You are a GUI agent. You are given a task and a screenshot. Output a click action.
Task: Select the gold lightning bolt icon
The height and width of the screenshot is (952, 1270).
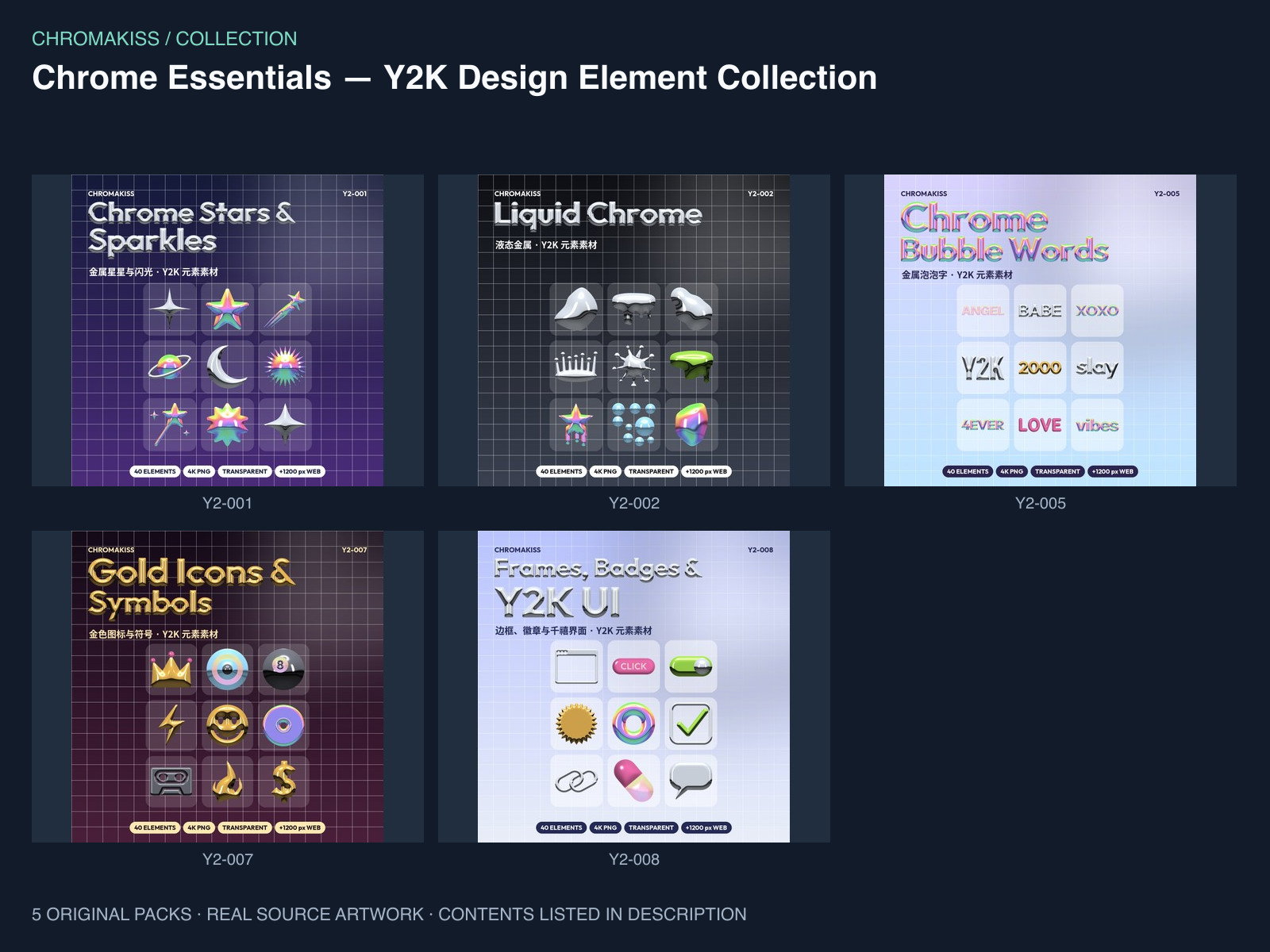tap(172, 725)
